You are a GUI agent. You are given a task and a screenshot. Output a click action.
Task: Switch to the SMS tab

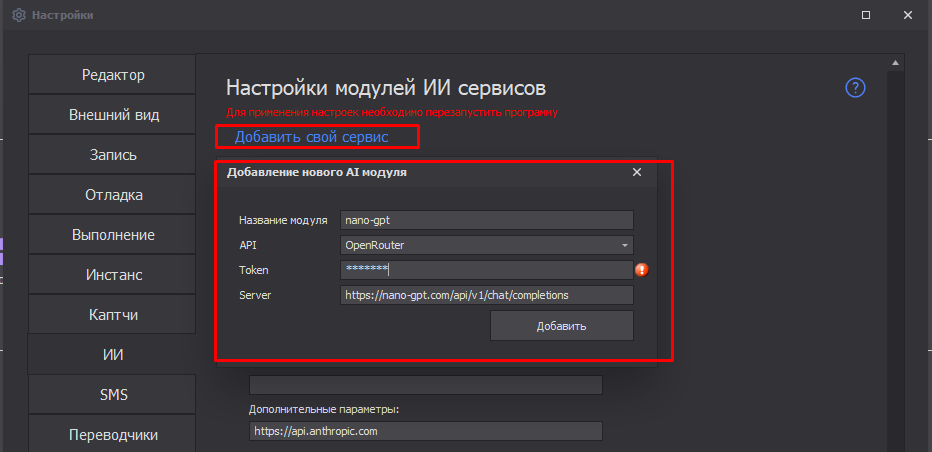[x=112, y=394]
